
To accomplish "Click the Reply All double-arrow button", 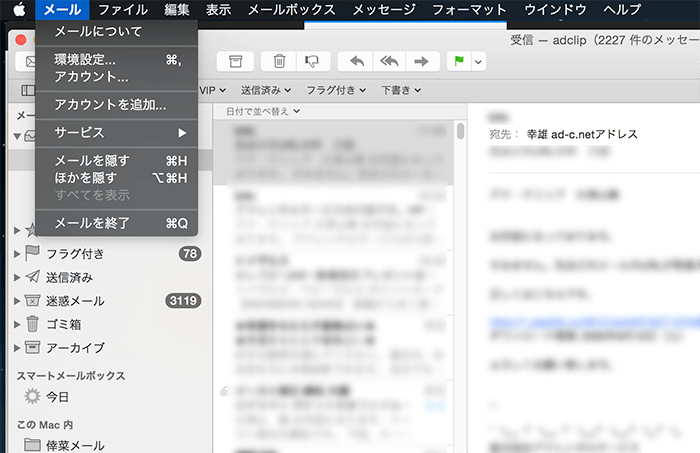I will click(389, 61).
